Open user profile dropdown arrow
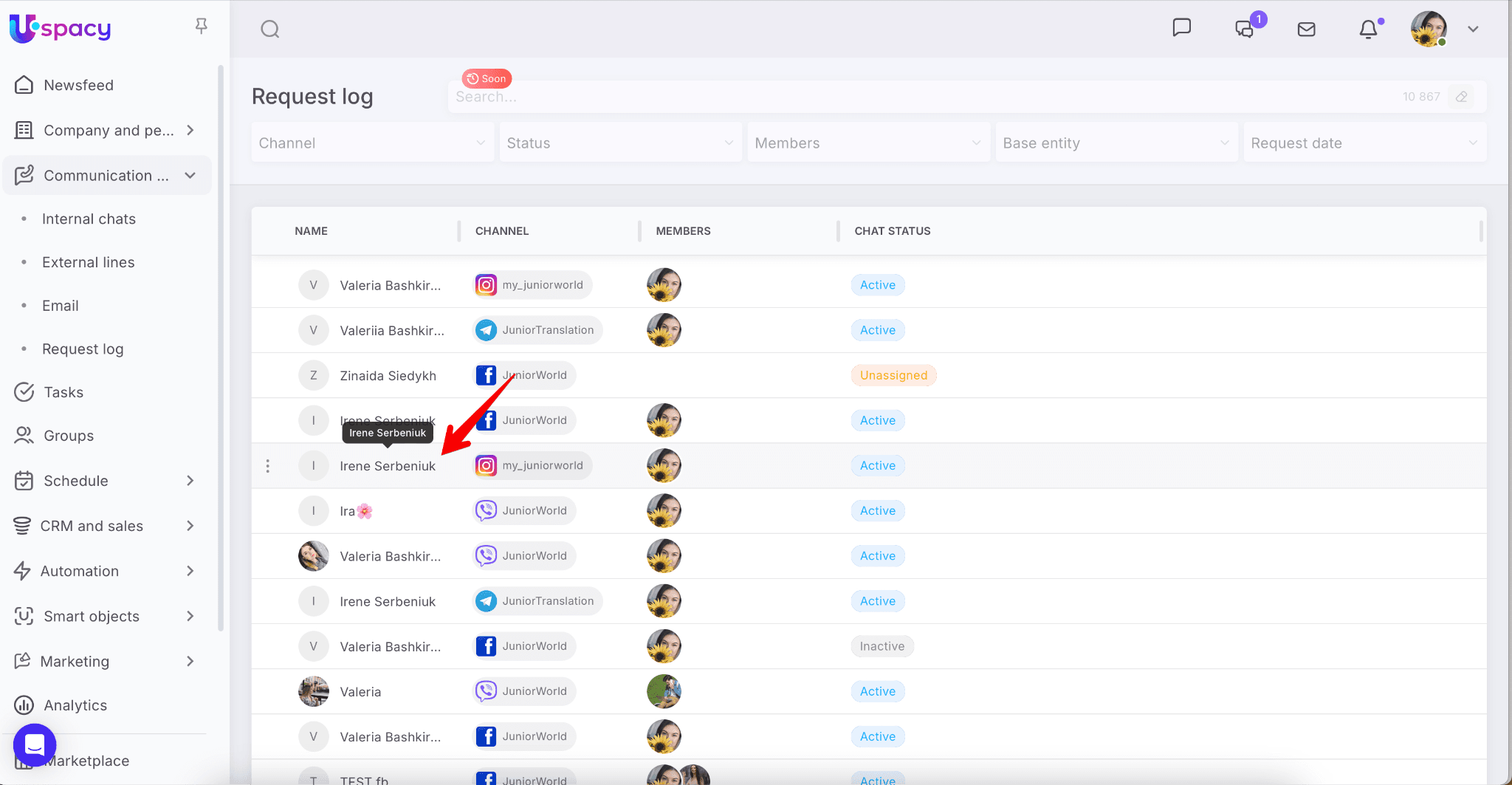The width and height of the screenshot is (1512, 785). coord(1473,29)
